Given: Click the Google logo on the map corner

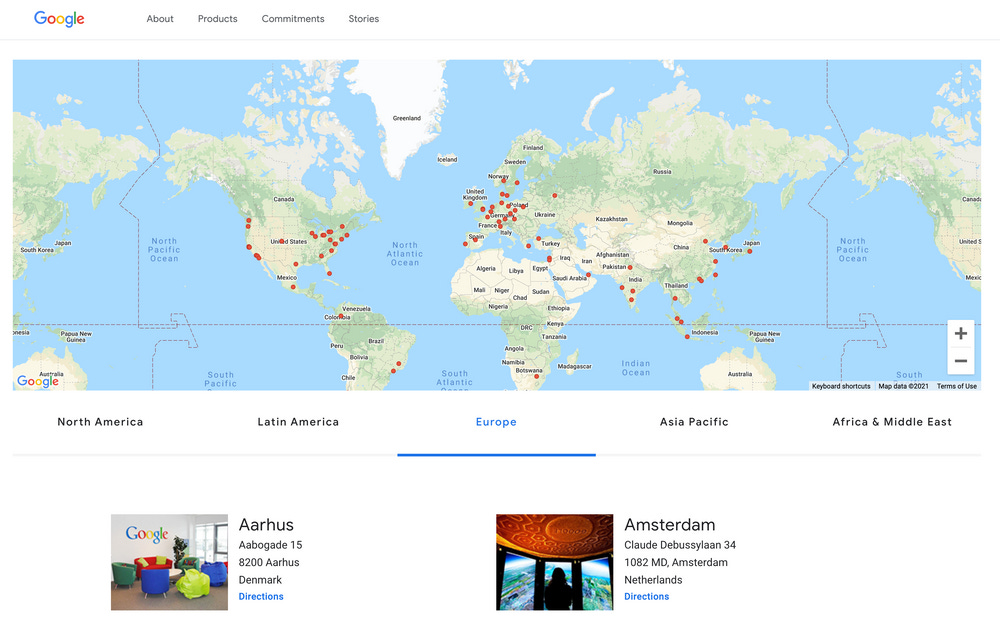Looking at the screenshot, I should click(x=38, y=381).
